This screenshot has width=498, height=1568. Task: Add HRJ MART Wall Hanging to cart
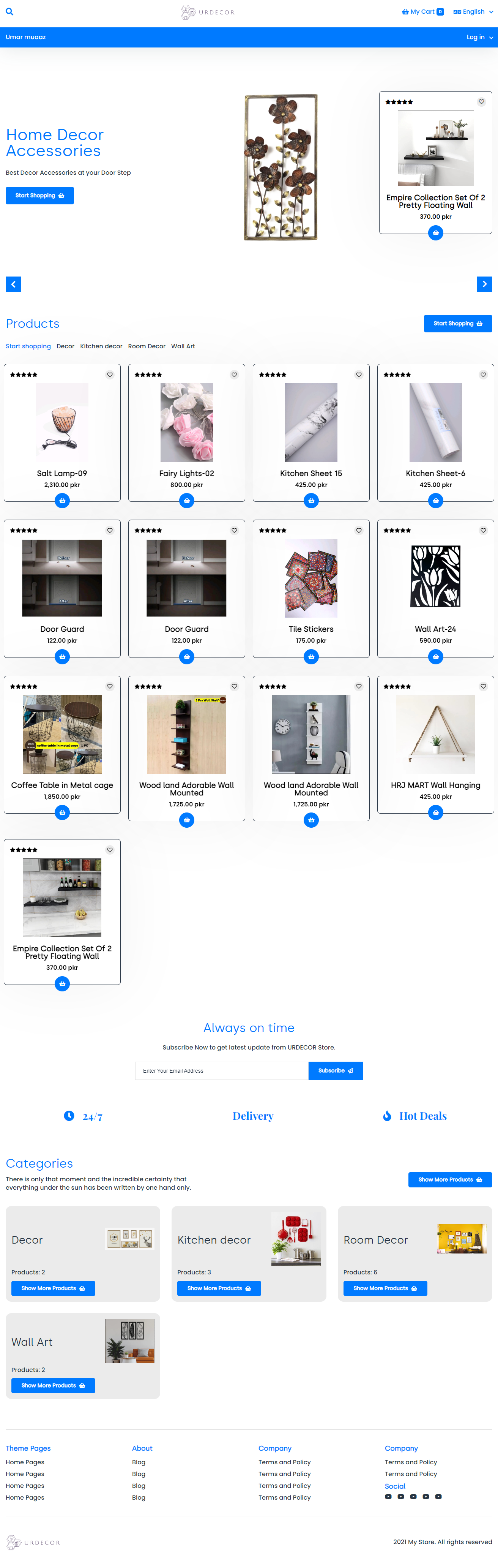tap(435, 812)
